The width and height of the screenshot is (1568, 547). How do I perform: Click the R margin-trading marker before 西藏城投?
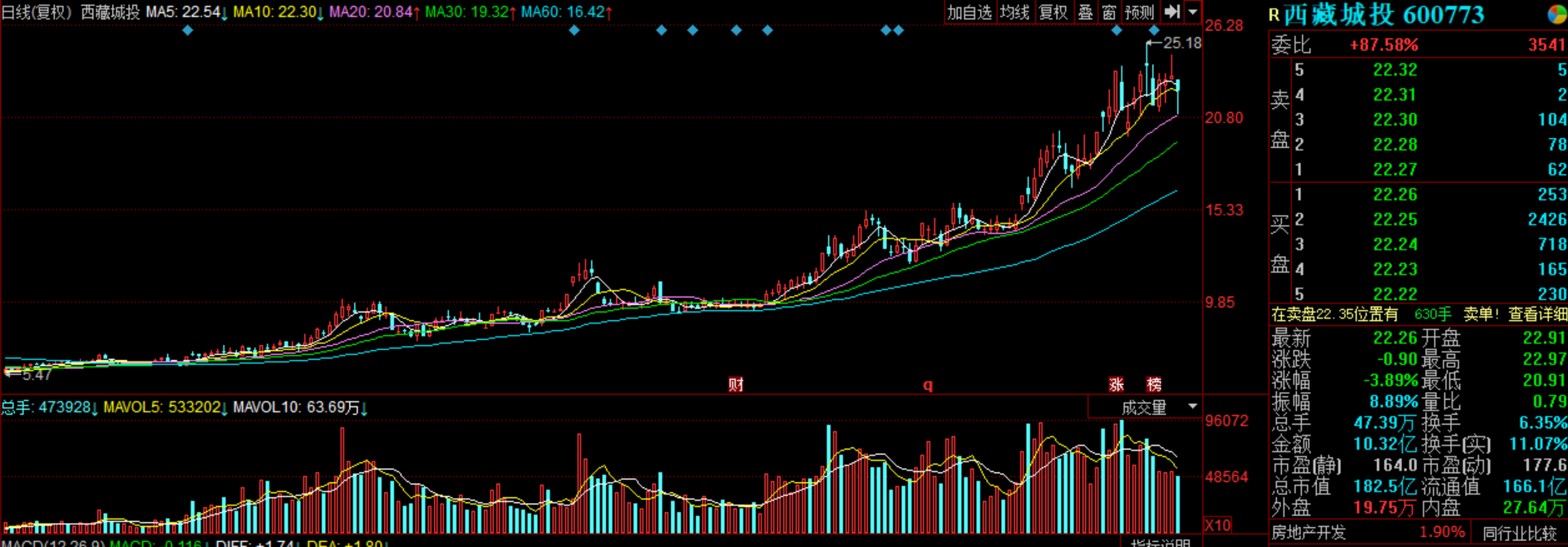(x=1274, y=16)
